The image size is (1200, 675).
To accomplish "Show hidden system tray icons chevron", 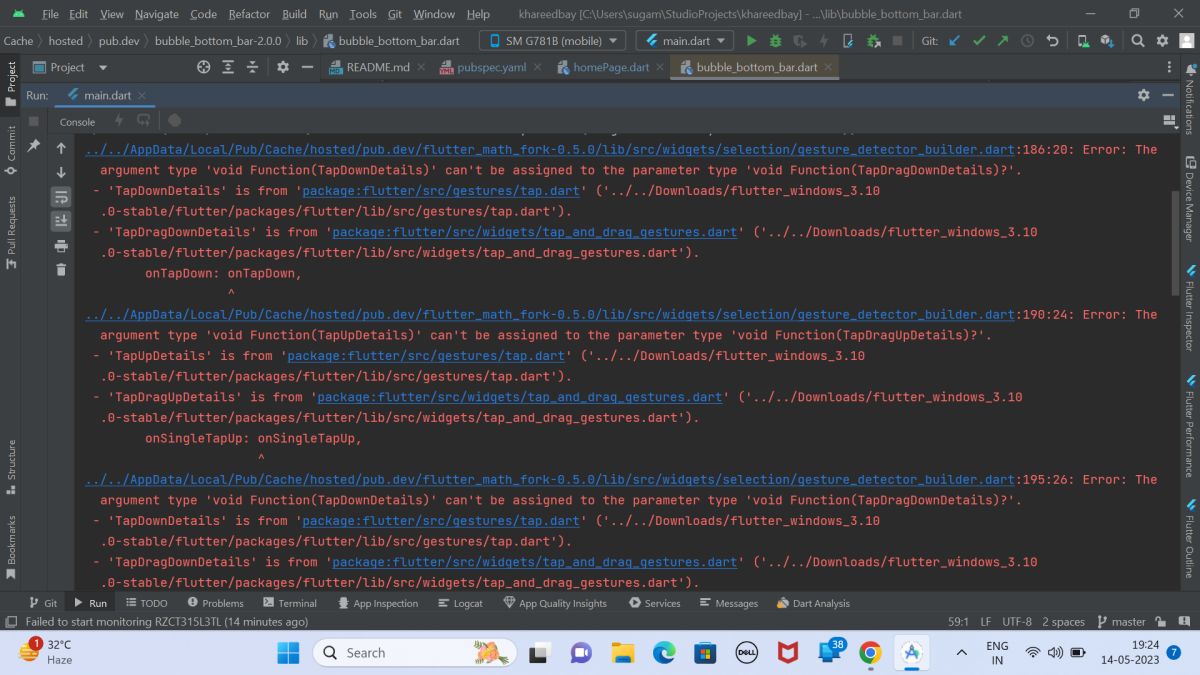I will point(962,653).
